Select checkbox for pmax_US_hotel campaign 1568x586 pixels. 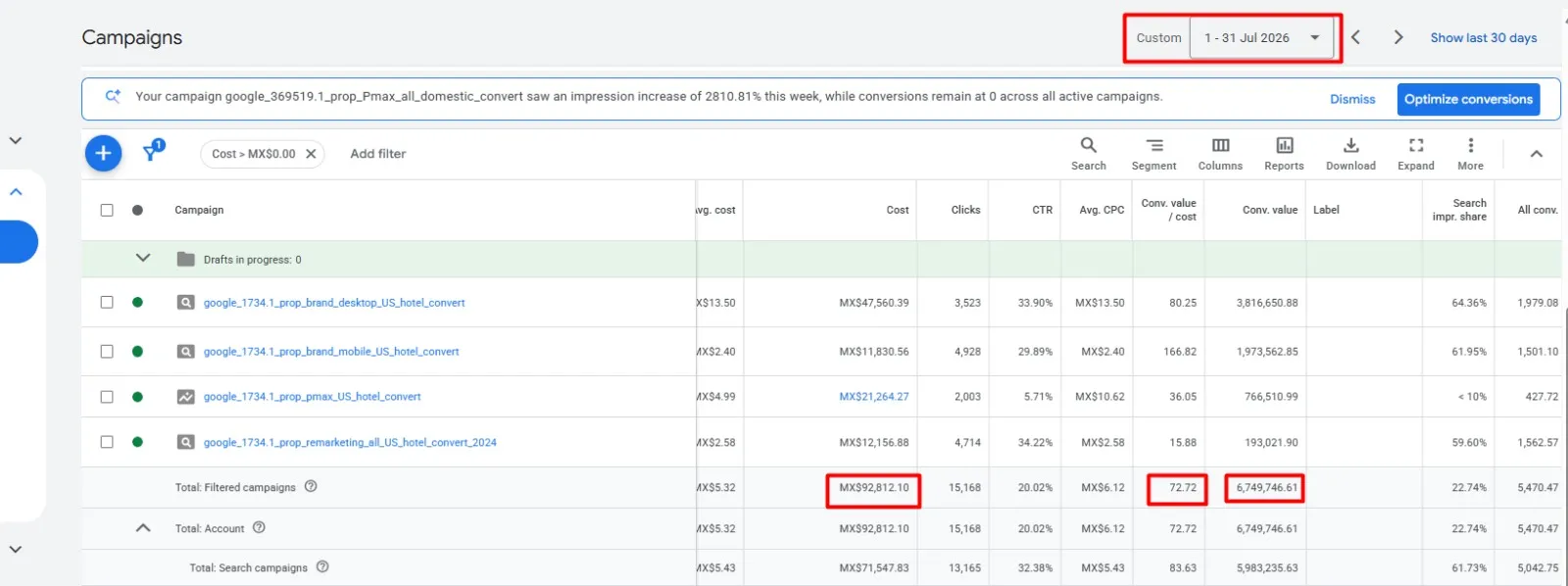click(x=107, y=397)
